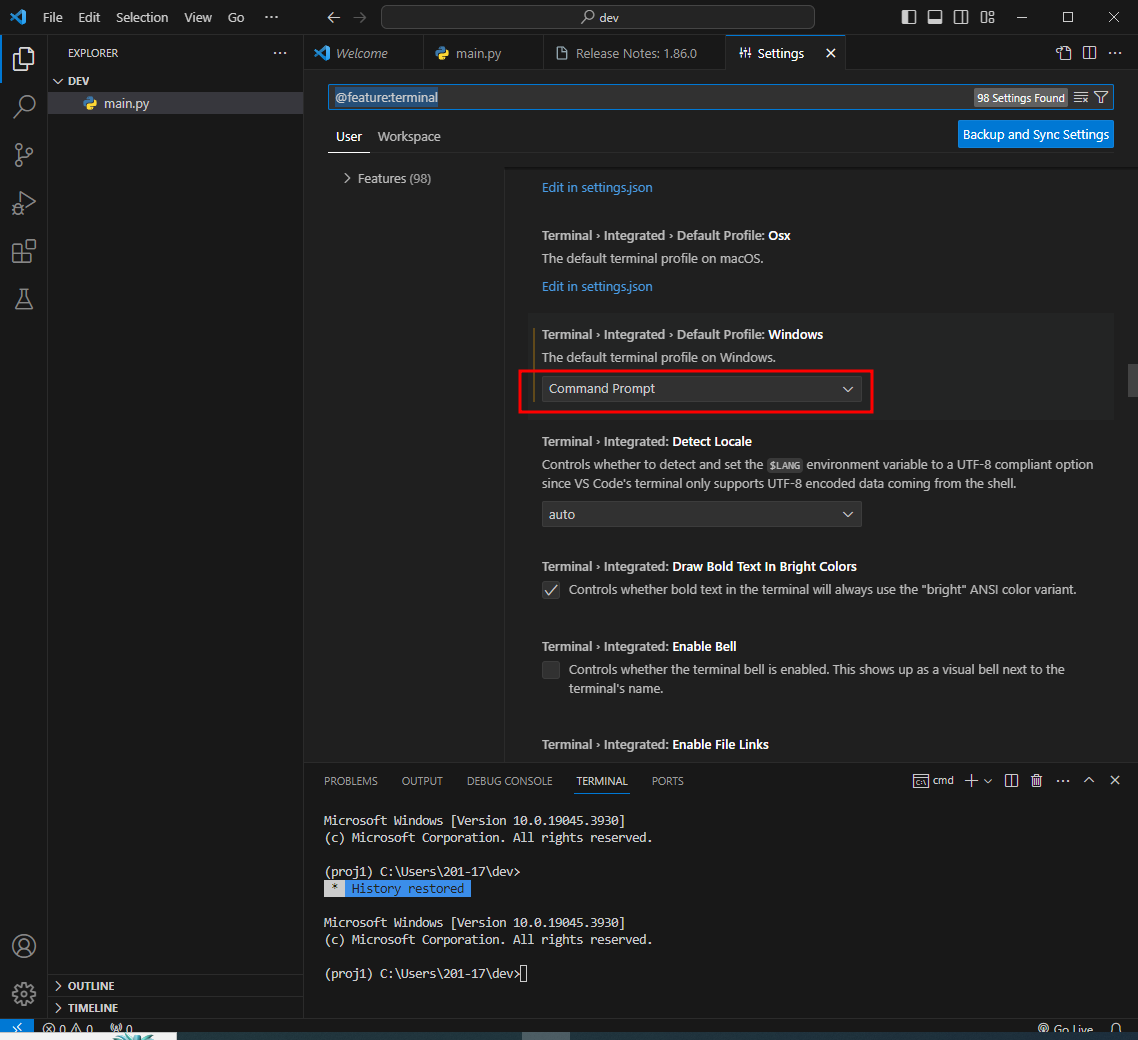Screen dimensions: 1138x1040
Task: Open main.py in Explorer tree
Action: tap(176, 103)
